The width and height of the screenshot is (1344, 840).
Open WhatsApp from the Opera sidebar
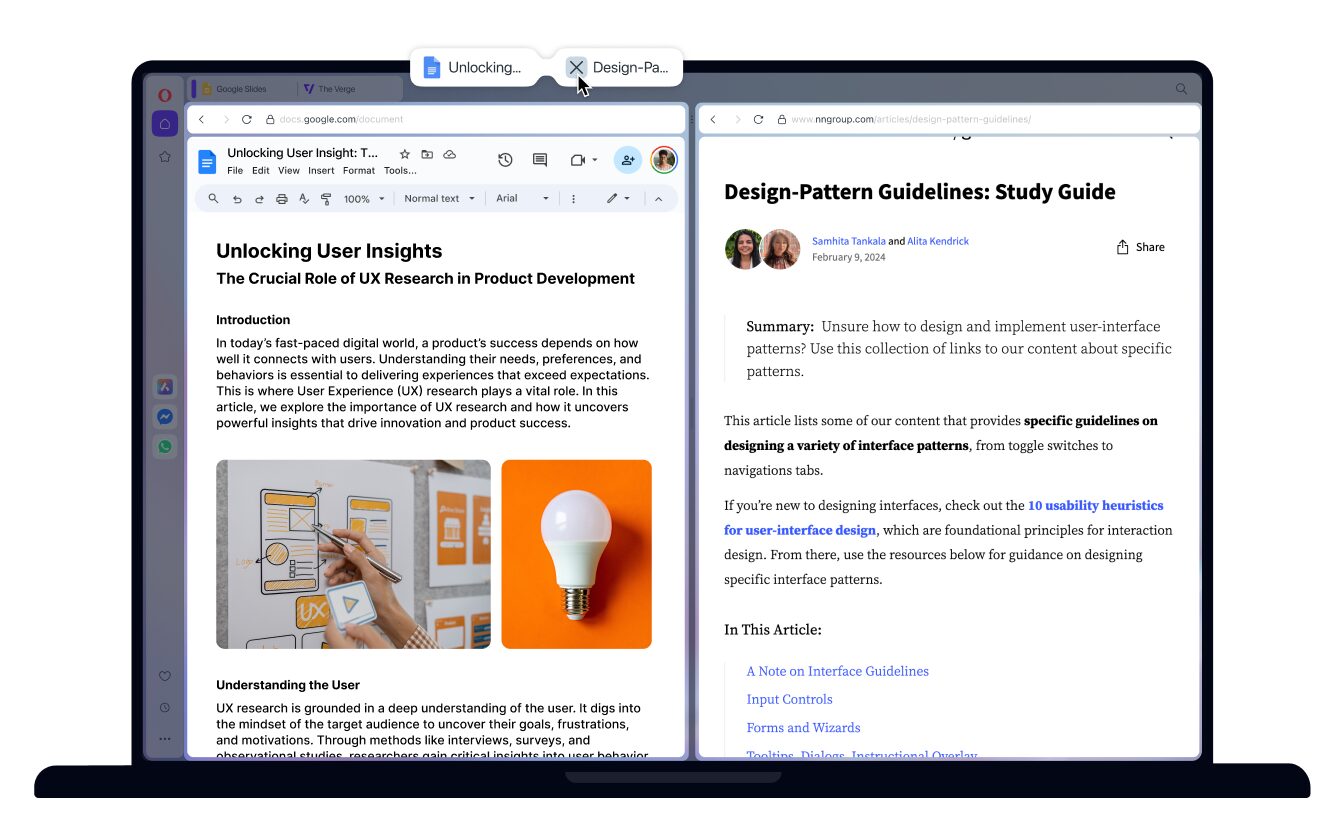pyautogui.click(x=165, y=447)
